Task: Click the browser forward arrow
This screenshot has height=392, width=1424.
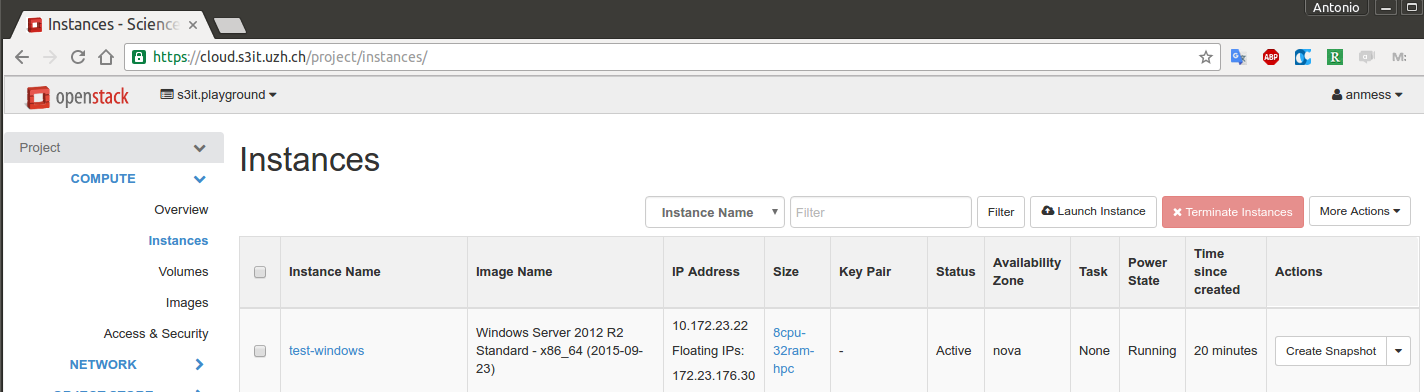Action: coord(50,57)
